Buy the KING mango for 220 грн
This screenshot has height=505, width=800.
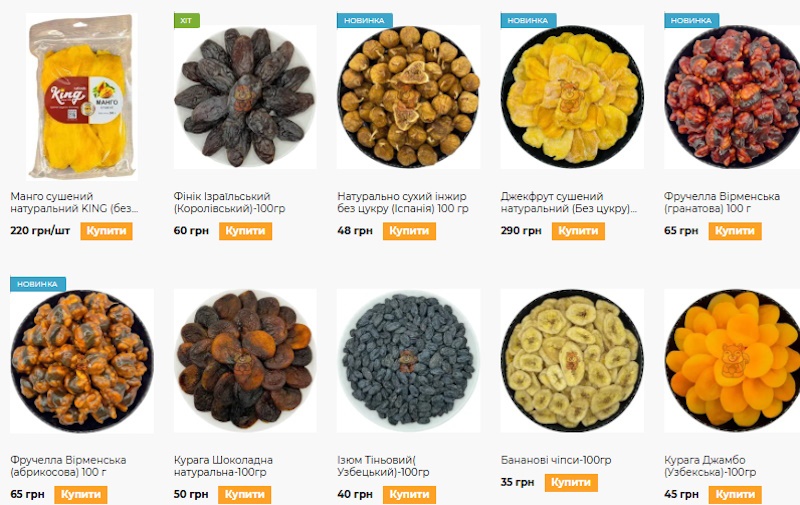[x=106, y=231]
